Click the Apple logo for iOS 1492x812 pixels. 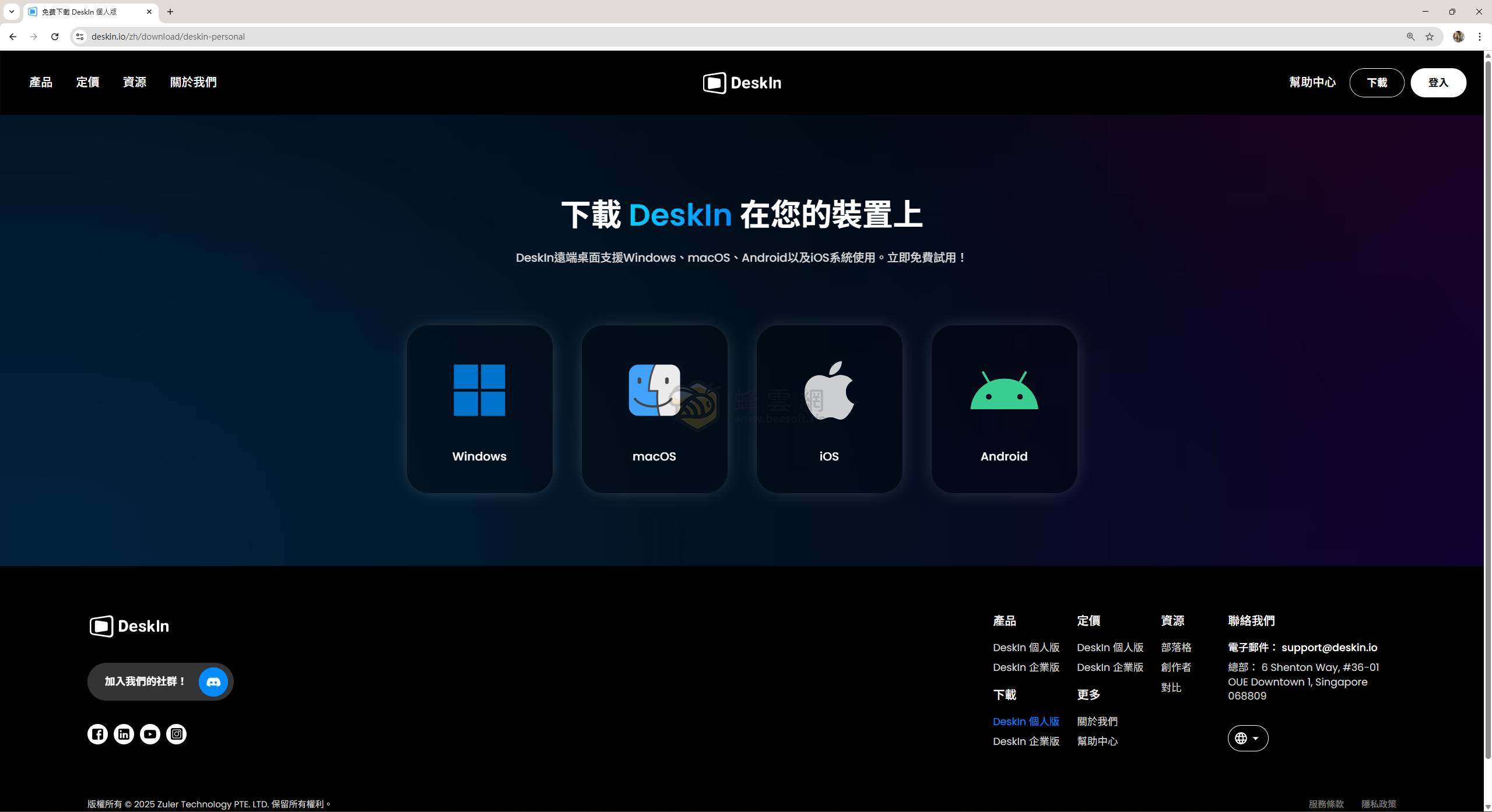[x=829, y=390]
